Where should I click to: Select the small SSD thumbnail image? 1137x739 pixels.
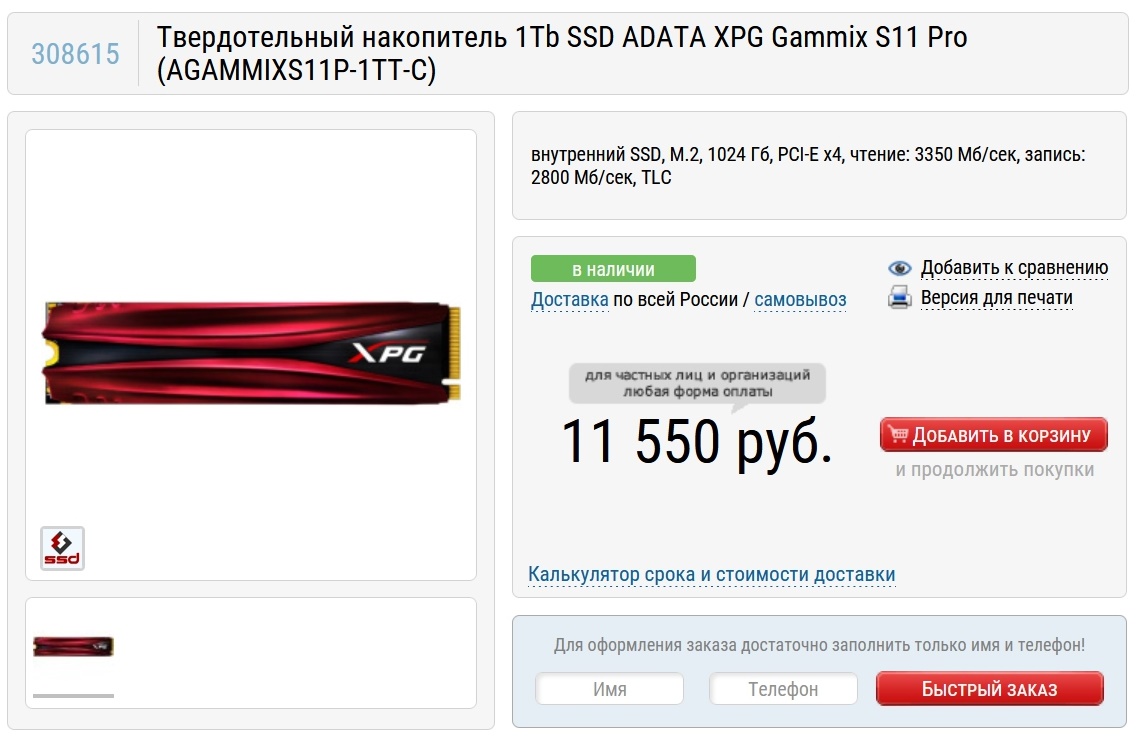pos(73,646)
